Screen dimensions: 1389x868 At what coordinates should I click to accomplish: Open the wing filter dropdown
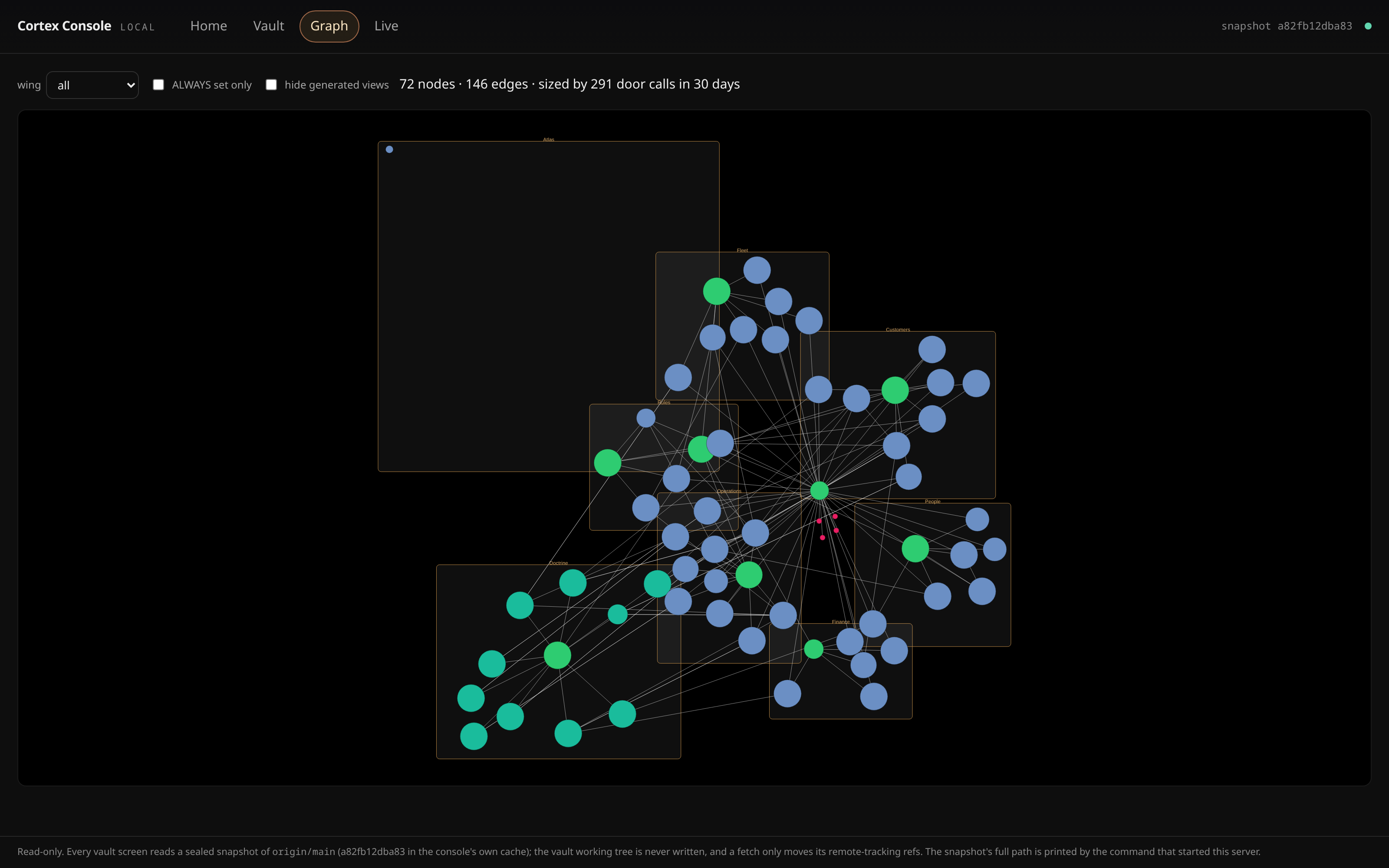point(92,85)
